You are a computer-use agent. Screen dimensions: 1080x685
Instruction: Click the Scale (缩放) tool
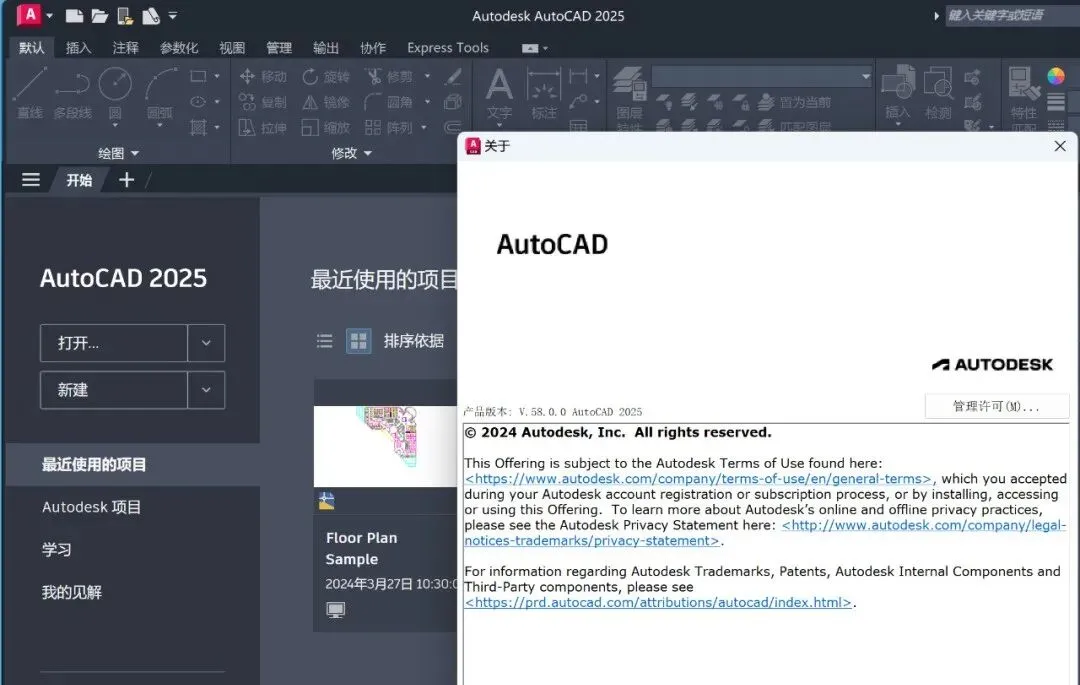(325, 127)
